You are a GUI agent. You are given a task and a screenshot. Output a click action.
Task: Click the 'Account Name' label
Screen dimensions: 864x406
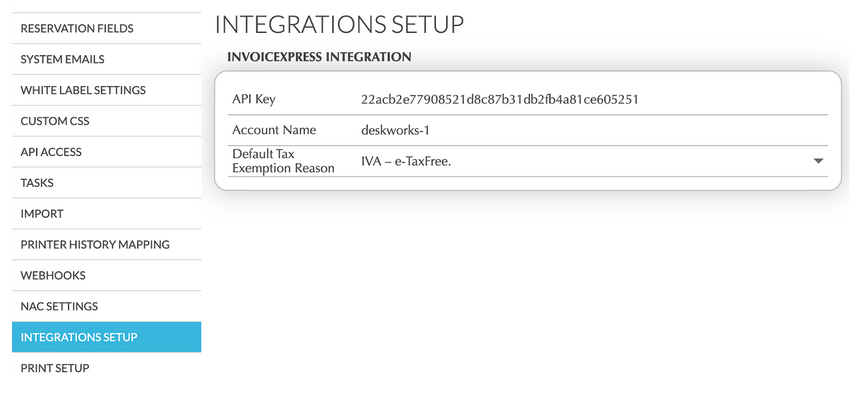pos(274,131)
